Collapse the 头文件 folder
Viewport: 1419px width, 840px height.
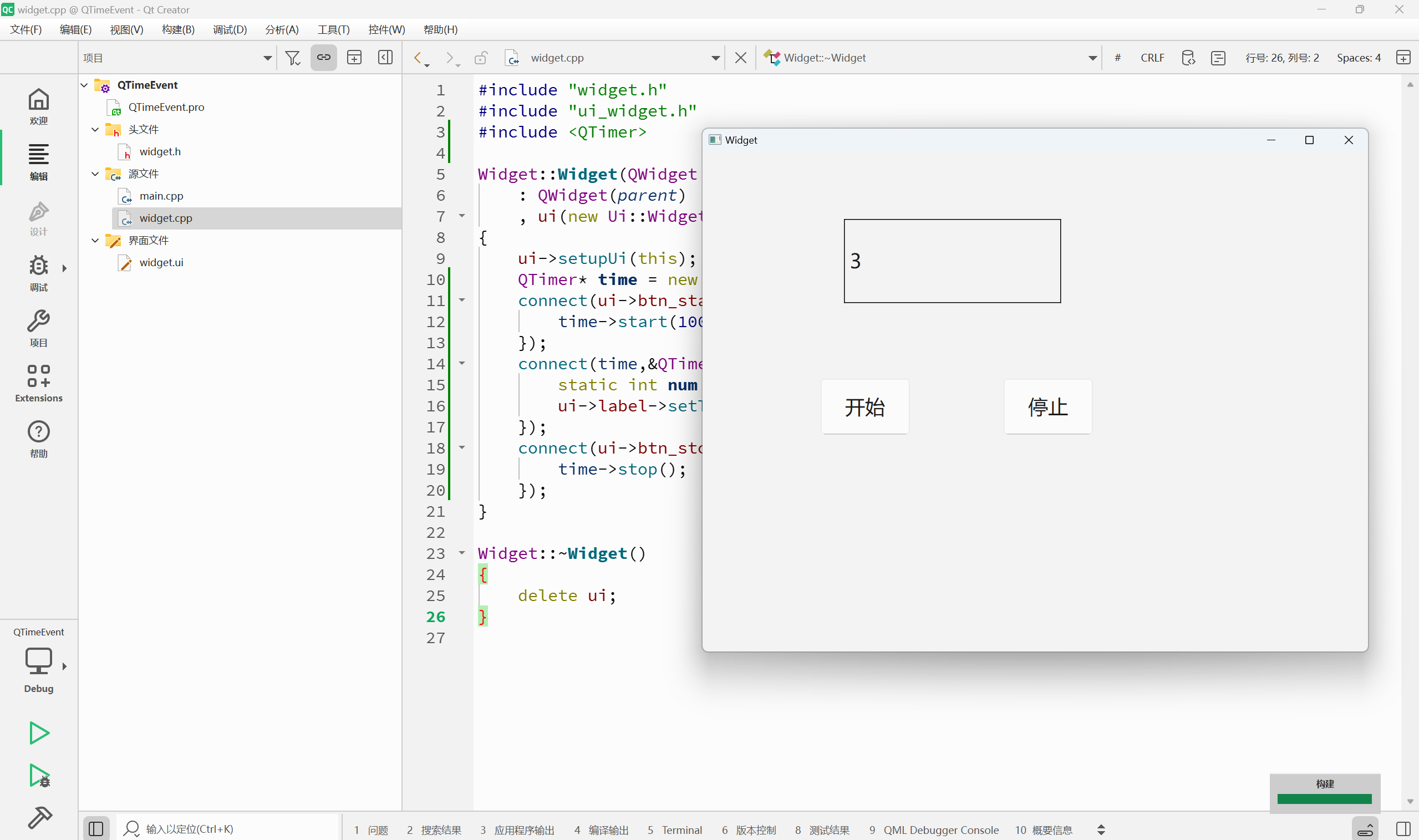coord(95,130)
